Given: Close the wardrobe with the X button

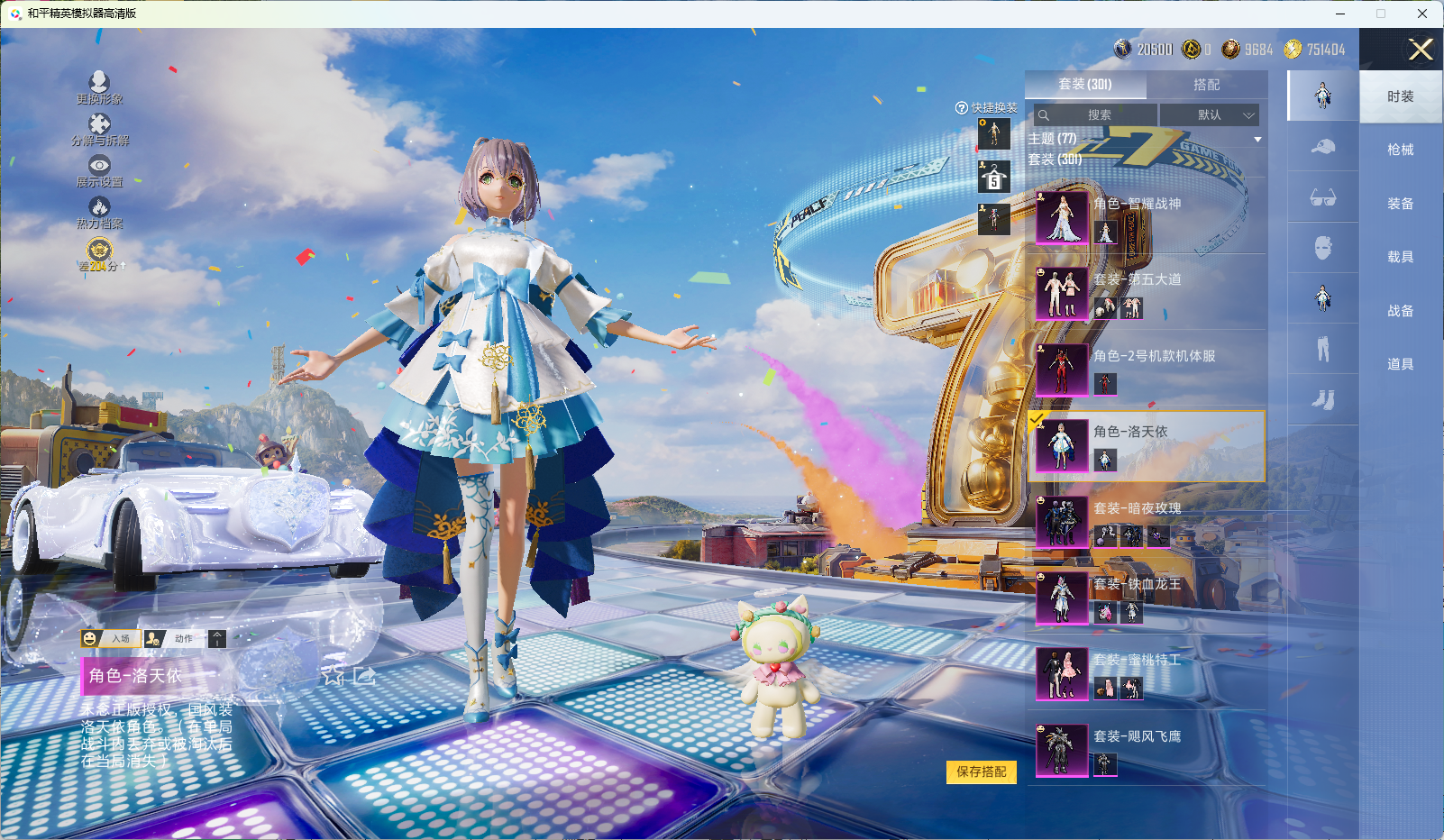Looking at the screenshot, I should pos(1421,50).
